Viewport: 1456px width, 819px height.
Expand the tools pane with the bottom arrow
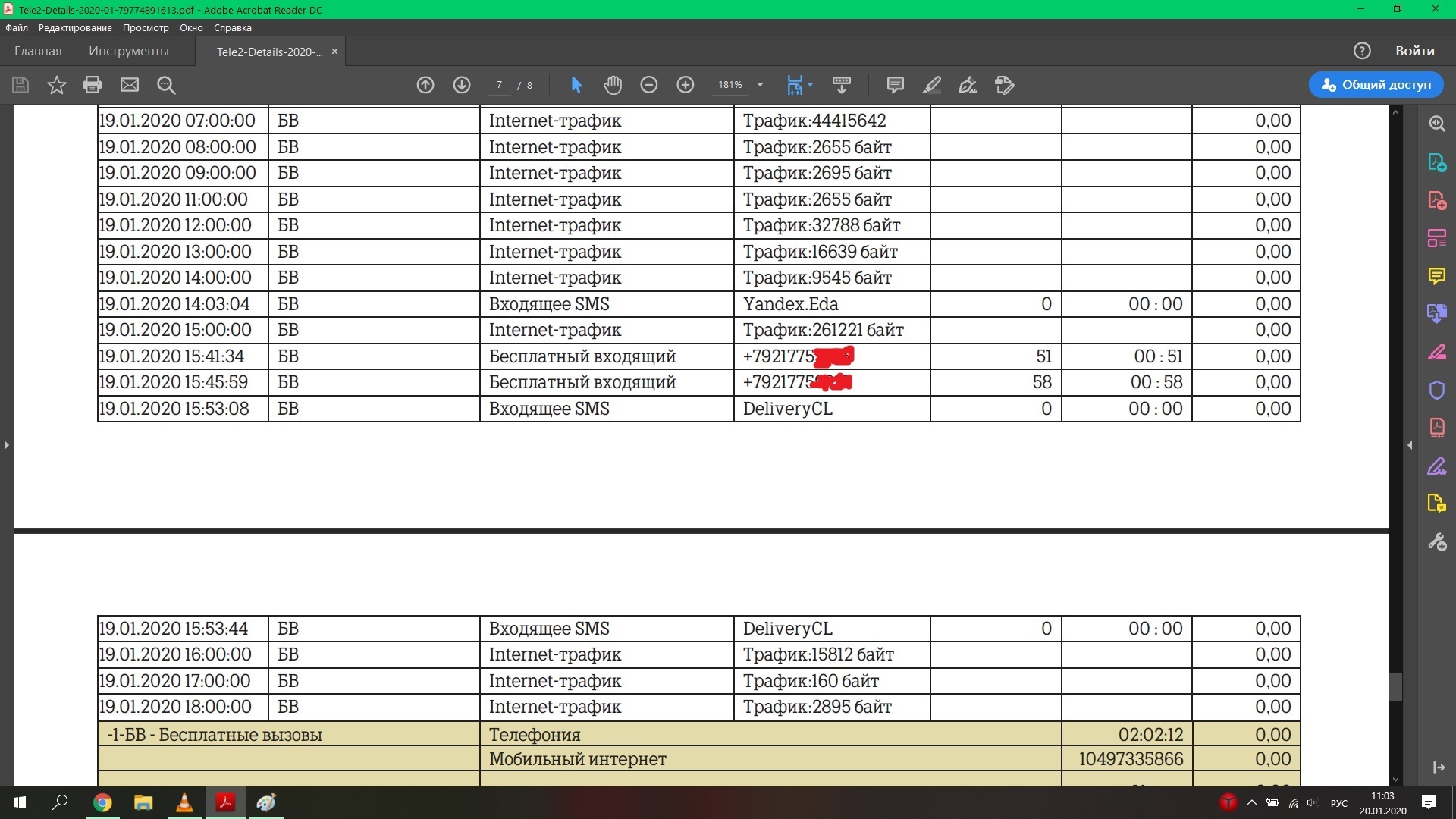pyautogui.click(x=1439, y=767)
